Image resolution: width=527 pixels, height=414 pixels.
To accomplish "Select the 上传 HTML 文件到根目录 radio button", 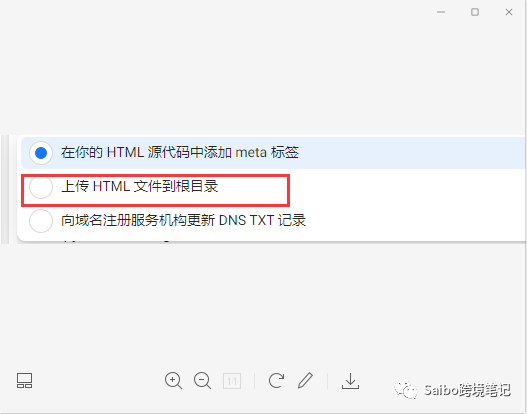I will 41,187.
